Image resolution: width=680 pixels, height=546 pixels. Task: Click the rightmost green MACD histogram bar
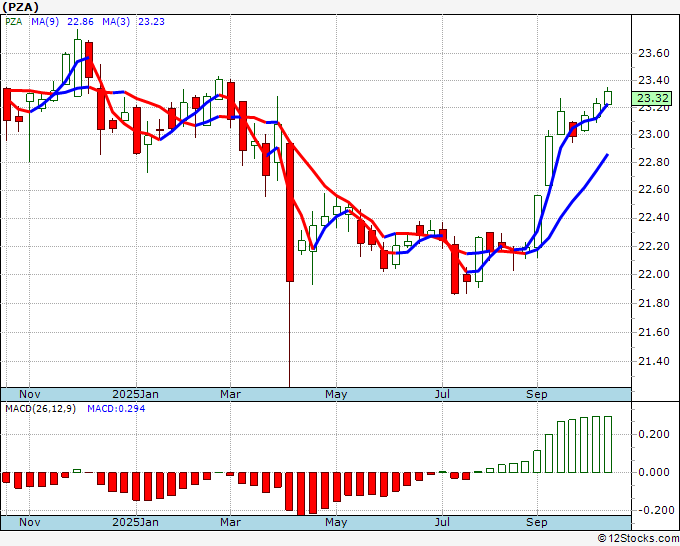point(604,444)
